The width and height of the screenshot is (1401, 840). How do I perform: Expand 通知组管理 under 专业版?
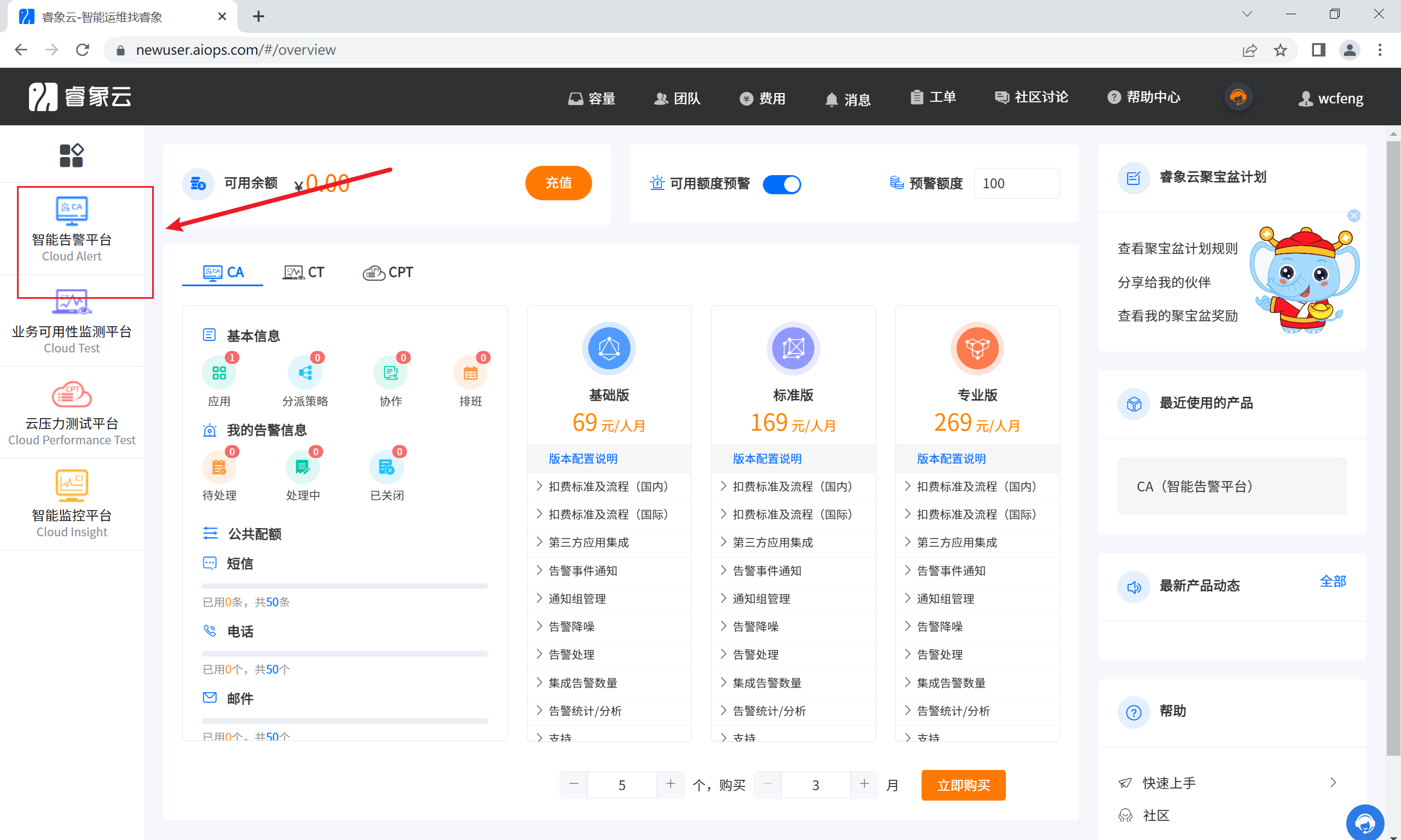click(977, 599)
